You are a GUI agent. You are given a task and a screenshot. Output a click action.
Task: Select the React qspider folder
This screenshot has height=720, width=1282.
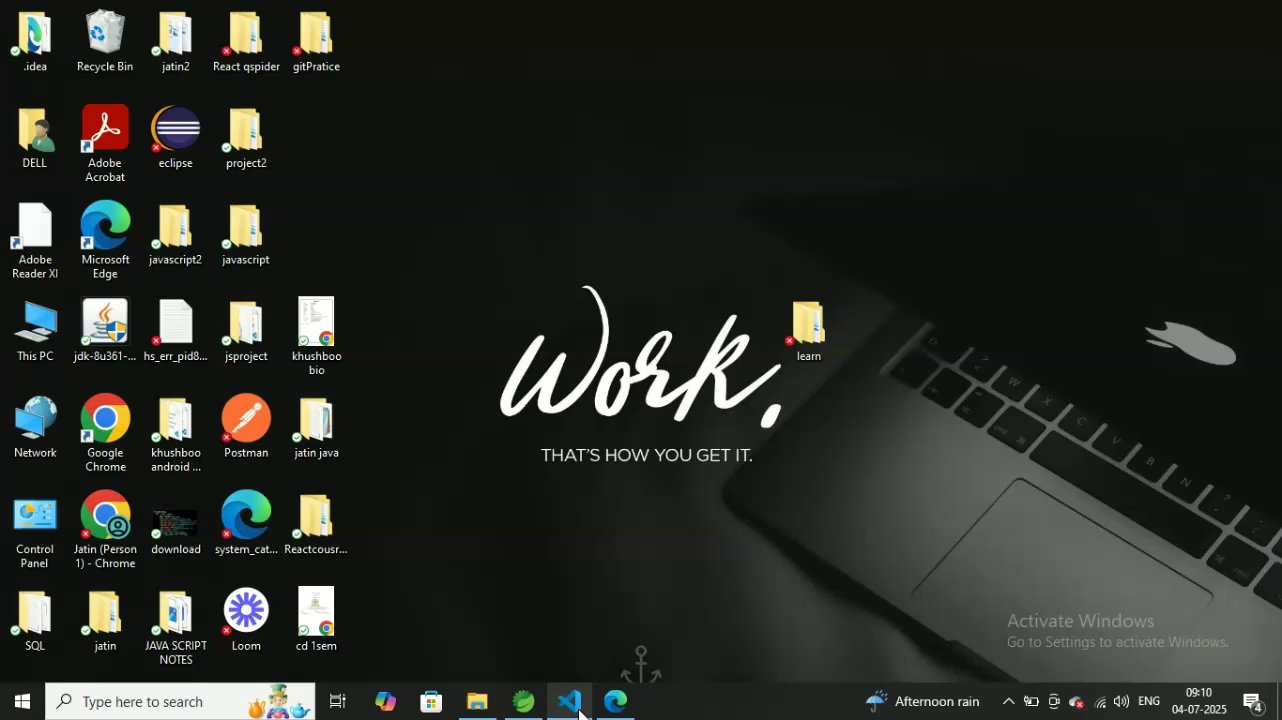(246, 42)
